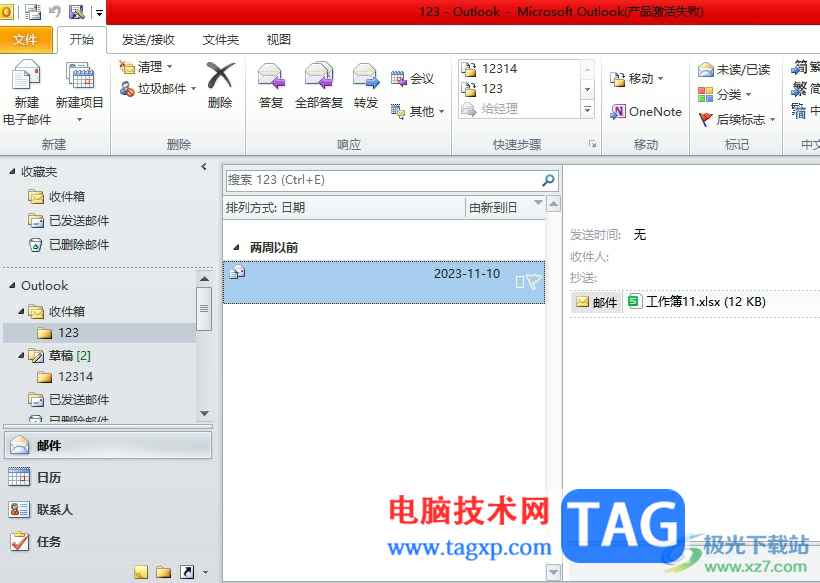Configure navigation buttons dropdown arrow
Image resolution: width=820 pixels, height=583 pixels.
[x=206, y=573]
